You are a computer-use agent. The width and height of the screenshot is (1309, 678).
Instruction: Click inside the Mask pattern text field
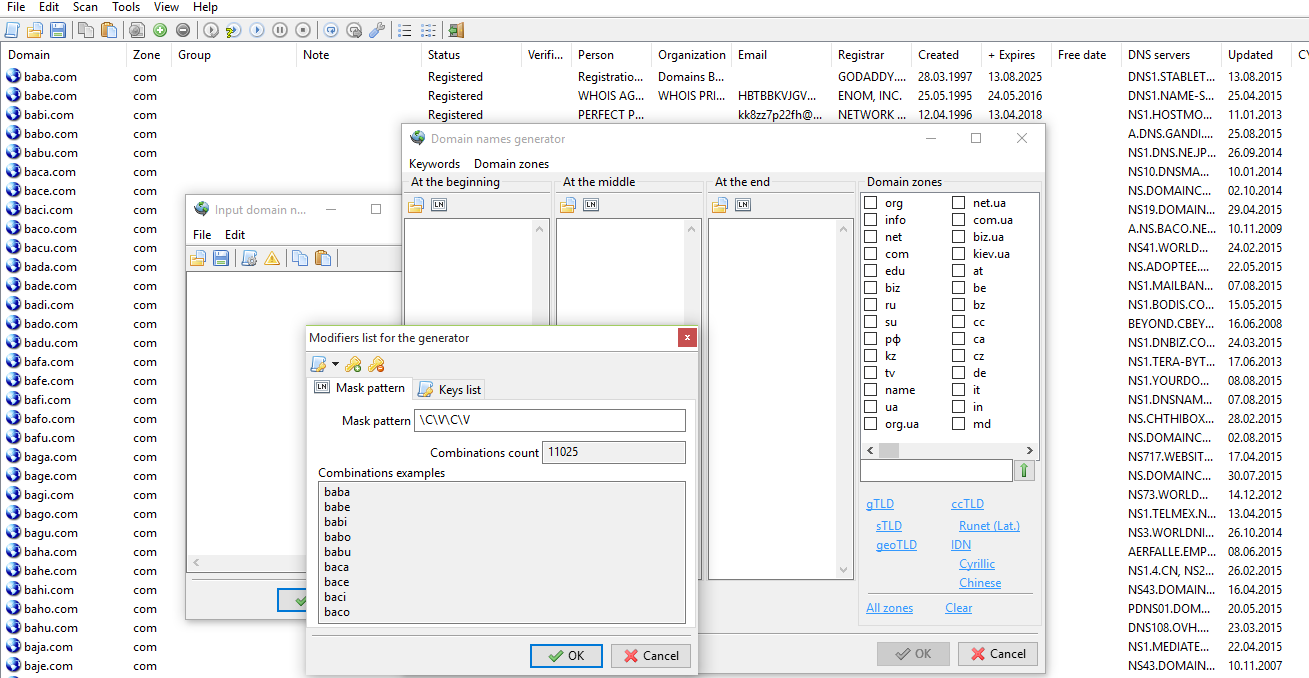(x=550, y=421)
